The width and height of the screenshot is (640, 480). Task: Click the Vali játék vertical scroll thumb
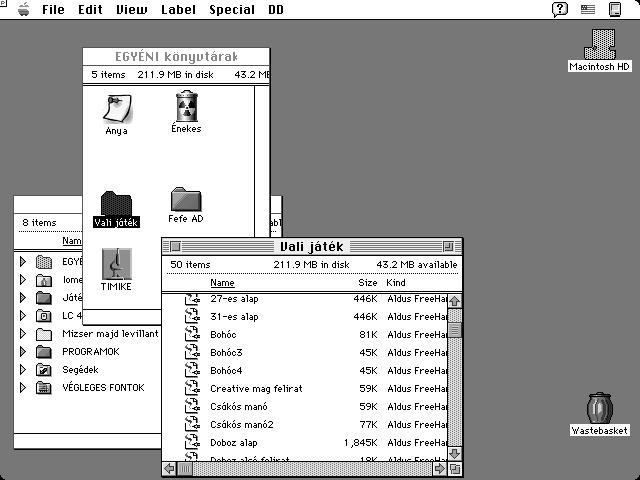tap(455, 330)
